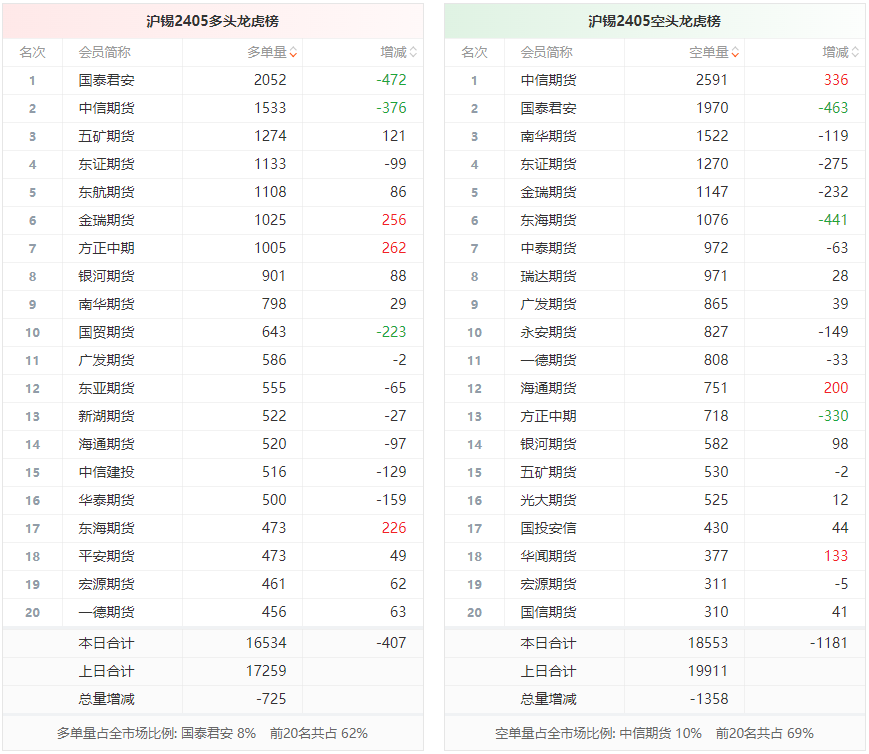Click green short change value -441
The width and height of the screenshot is (869, 754).
tap(833, 220)
